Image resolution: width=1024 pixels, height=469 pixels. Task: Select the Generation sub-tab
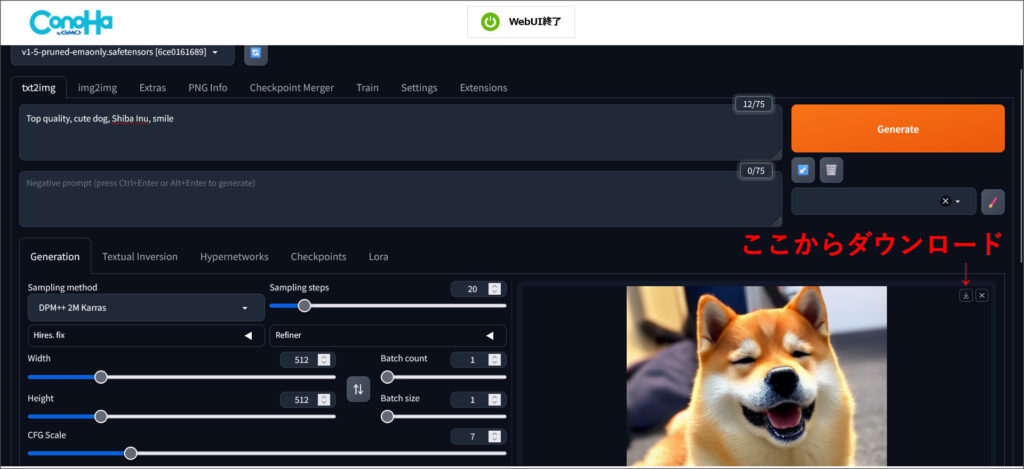click(x=55, y=257)
